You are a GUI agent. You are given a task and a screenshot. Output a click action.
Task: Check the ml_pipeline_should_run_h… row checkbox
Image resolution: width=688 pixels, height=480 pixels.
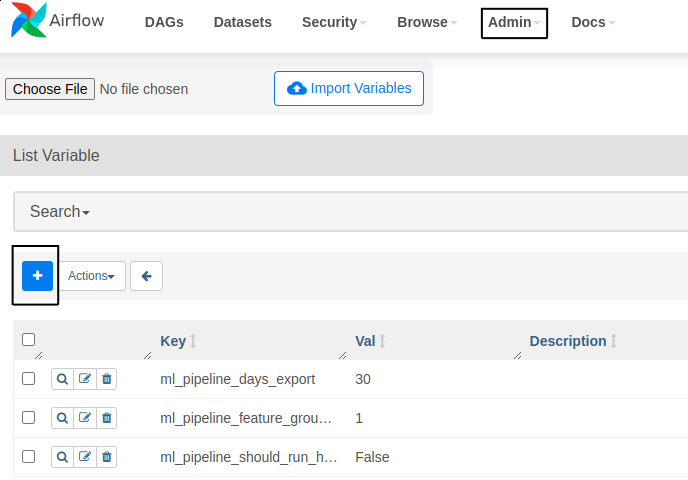[x=29, y=456]
